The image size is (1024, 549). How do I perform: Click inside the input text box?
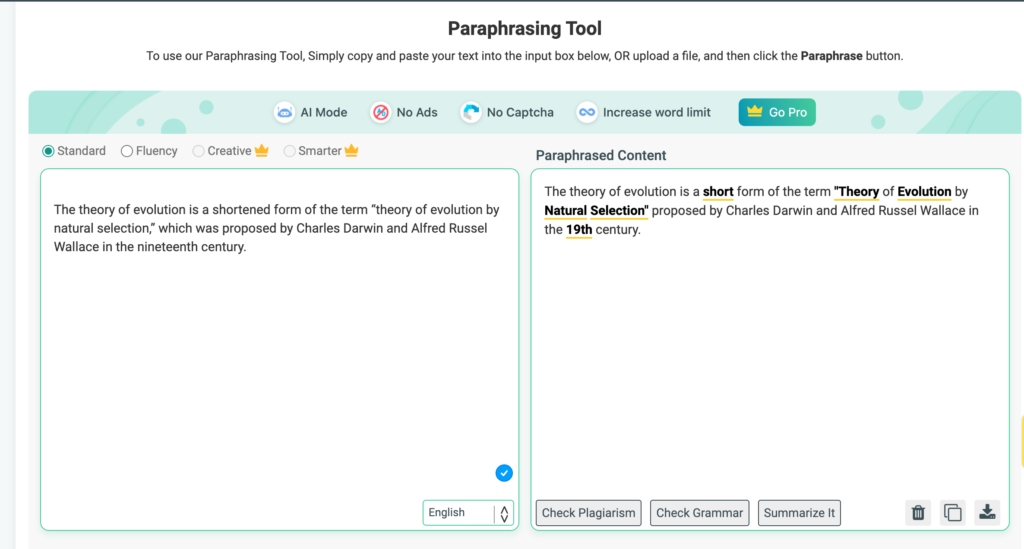click(280, 349)
